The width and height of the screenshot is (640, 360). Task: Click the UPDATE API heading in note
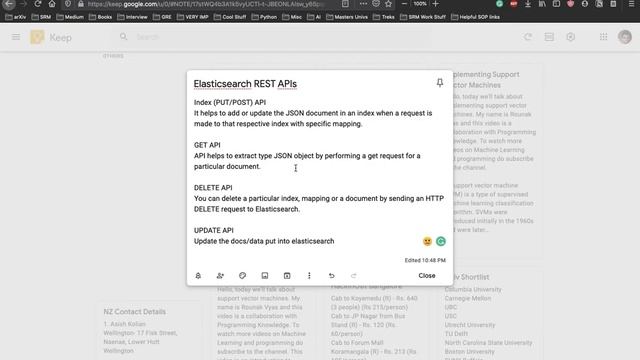[213, 230]
